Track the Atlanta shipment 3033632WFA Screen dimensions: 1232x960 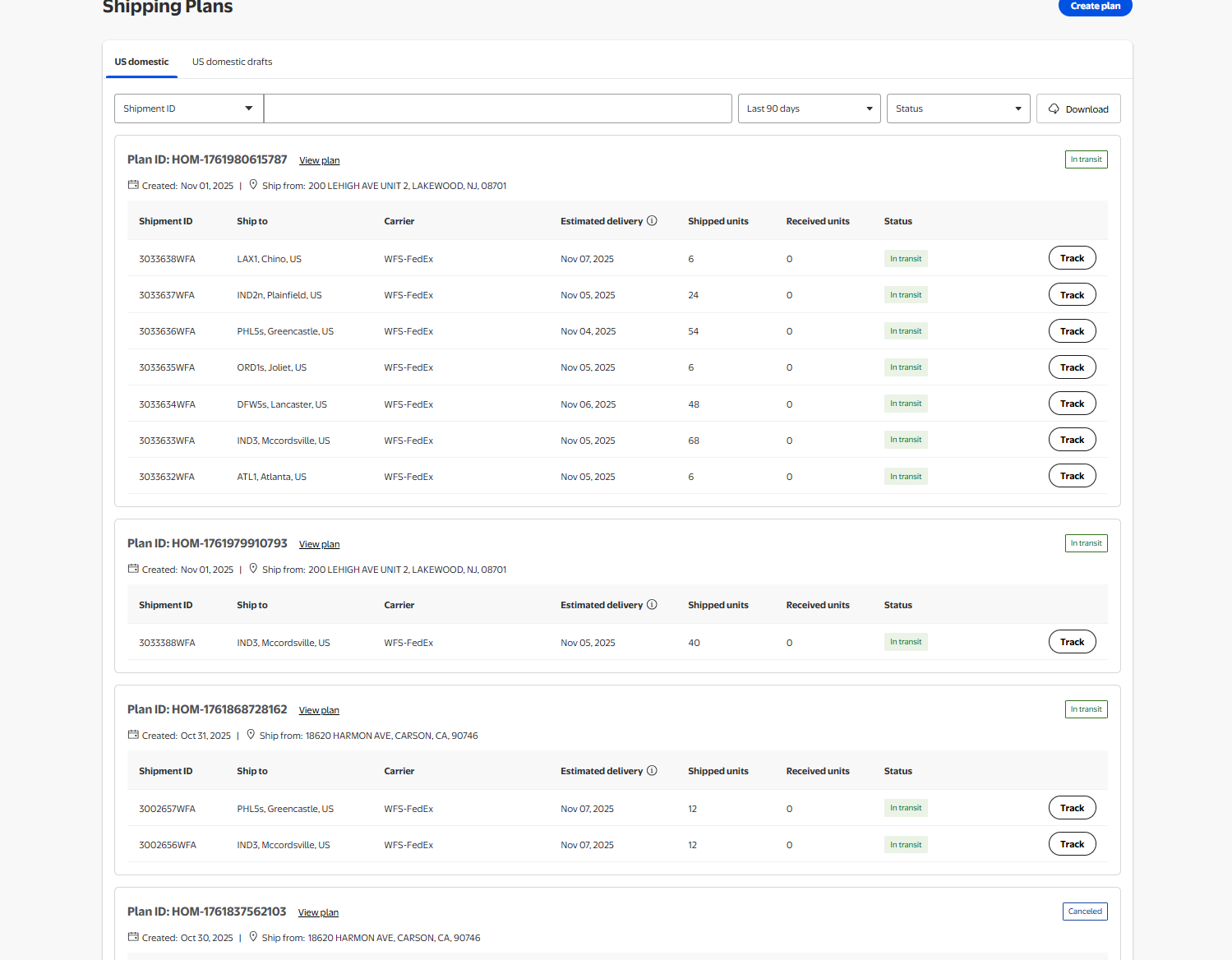pos(1072,476)
